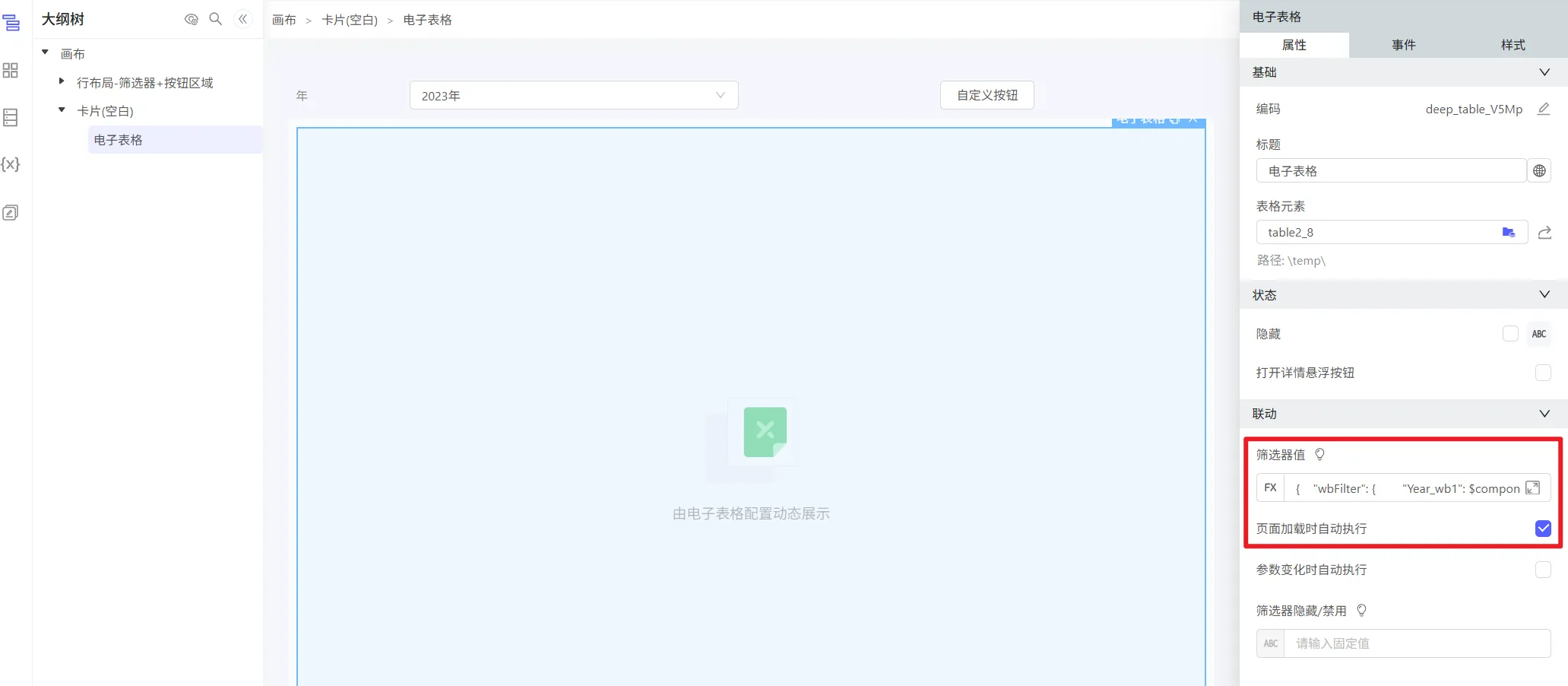Viewport: 1568px width, 686px height.
Task: Expand the filter value expression editor icon
Action: coord(1533,488)
